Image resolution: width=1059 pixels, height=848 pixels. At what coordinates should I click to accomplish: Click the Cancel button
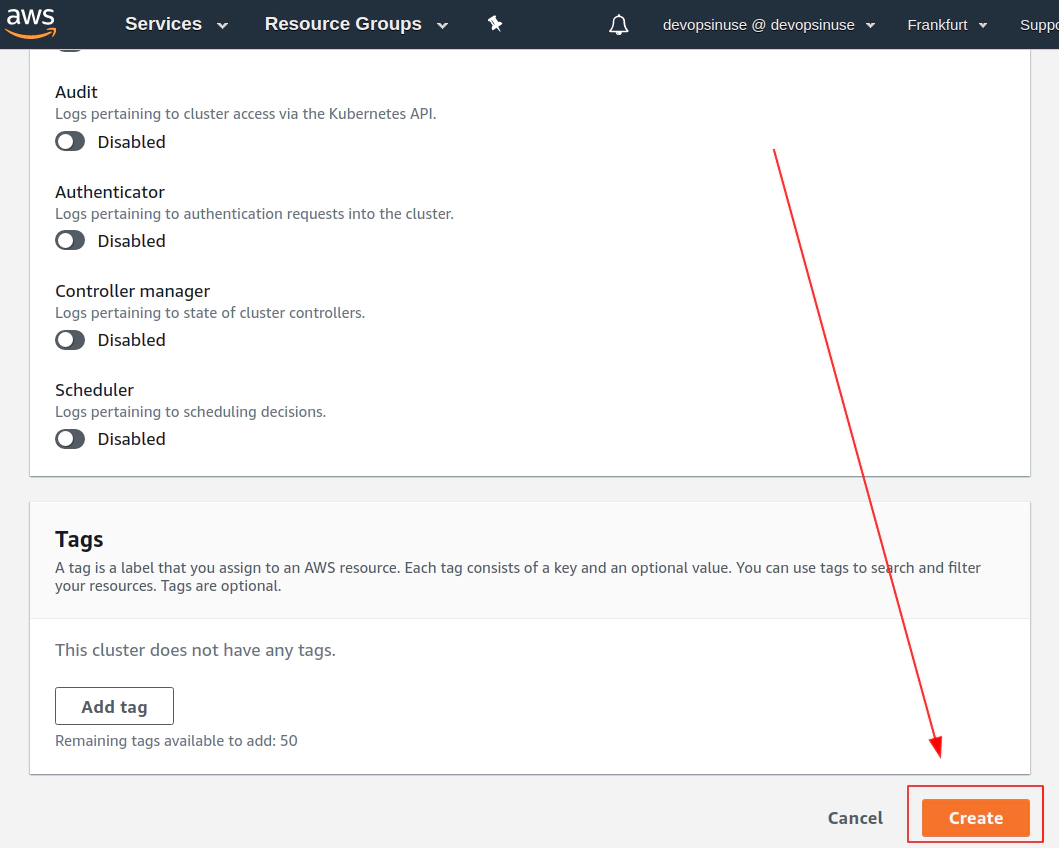(x=855, y=818)
